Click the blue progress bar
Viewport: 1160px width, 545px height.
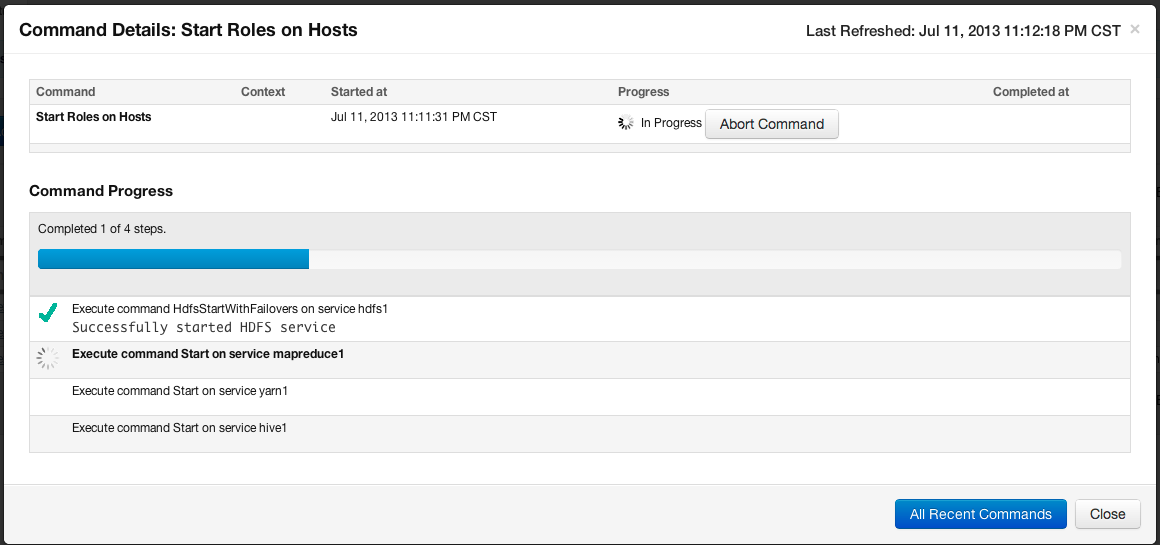pos(173,259)
